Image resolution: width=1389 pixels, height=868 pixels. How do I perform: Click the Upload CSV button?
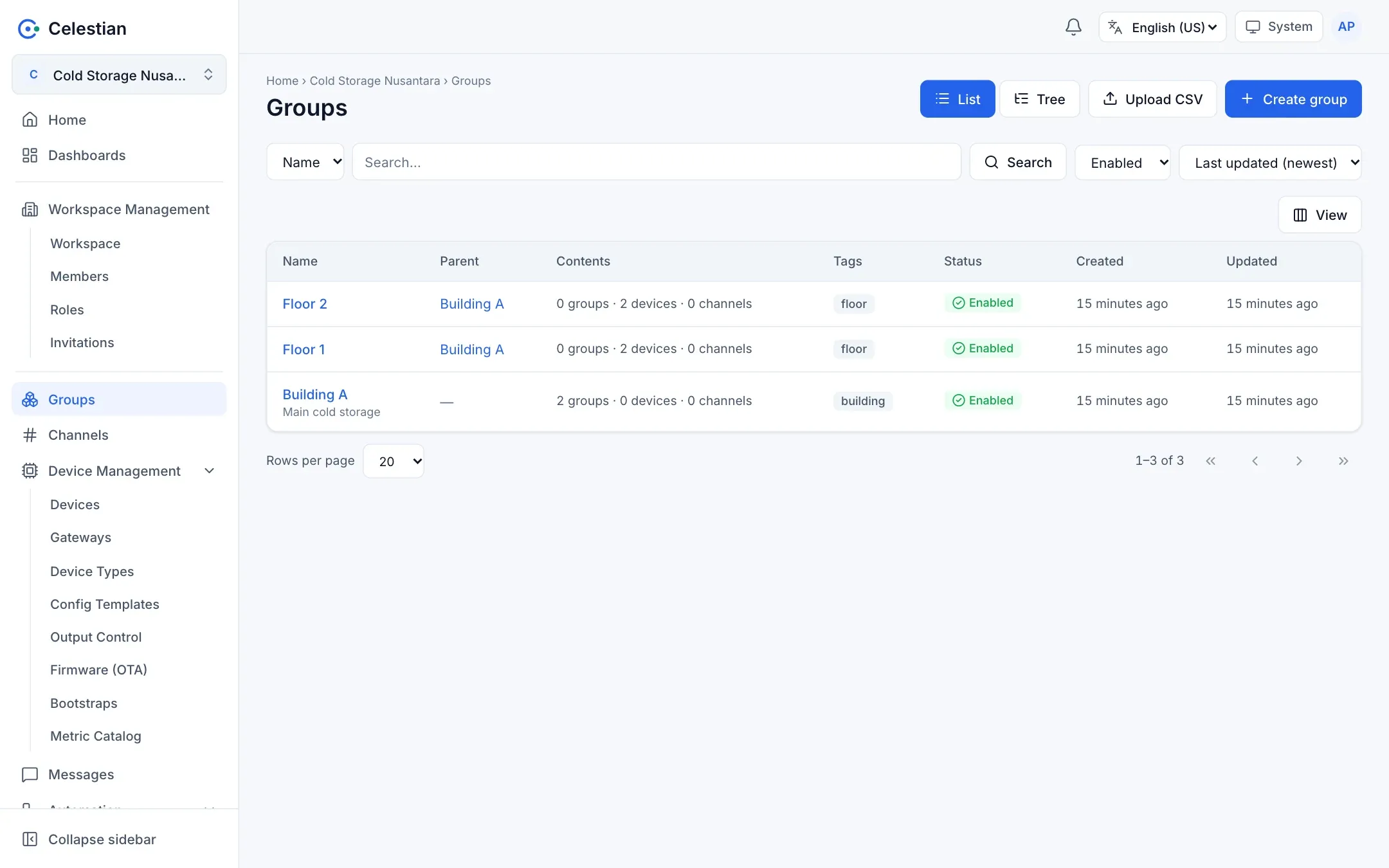click(1152, 99)
